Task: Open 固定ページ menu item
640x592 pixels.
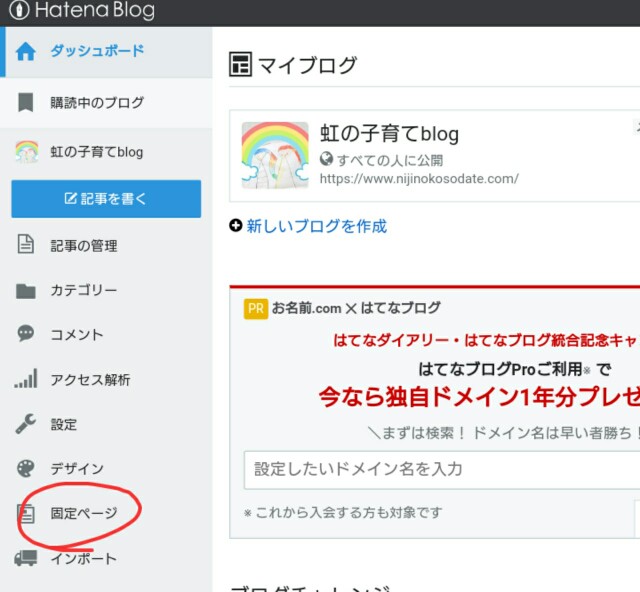Action: click(84, 513)
